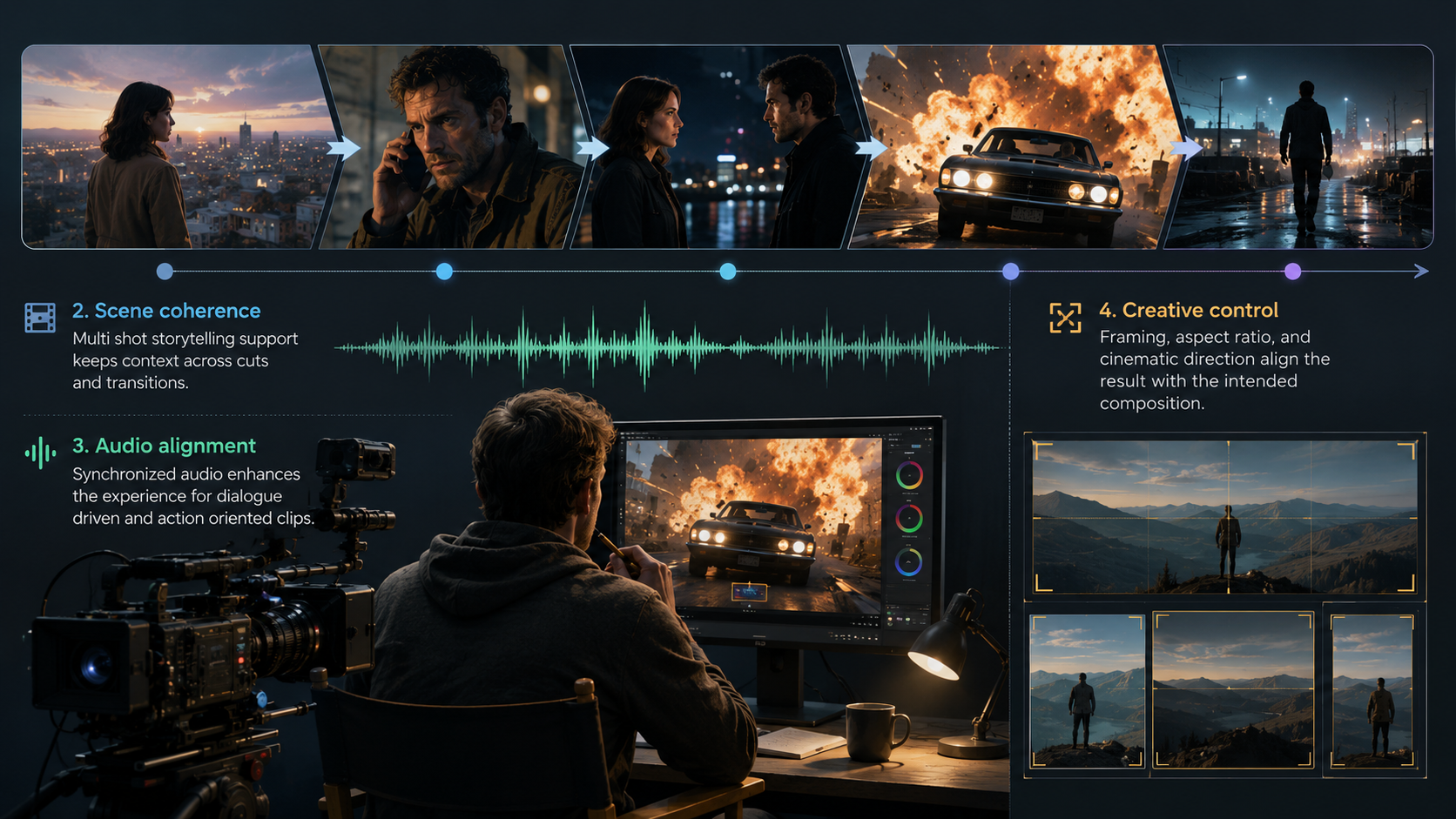Viewport: 1456px width, 819px height.
Task: Select the timeline dot below the phone call frame
Action: coord(444,272)
